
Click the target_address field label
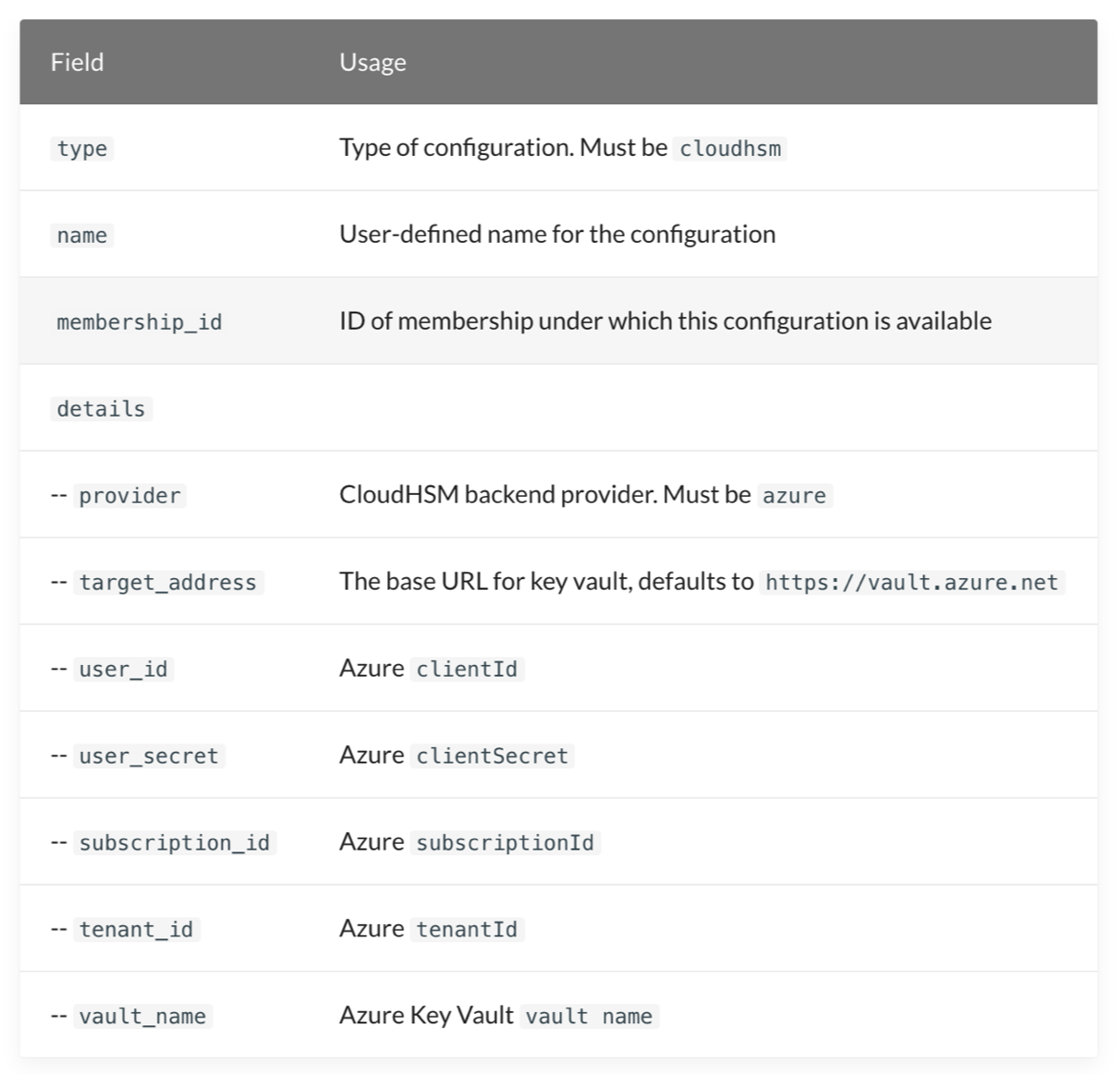(168, 583)
